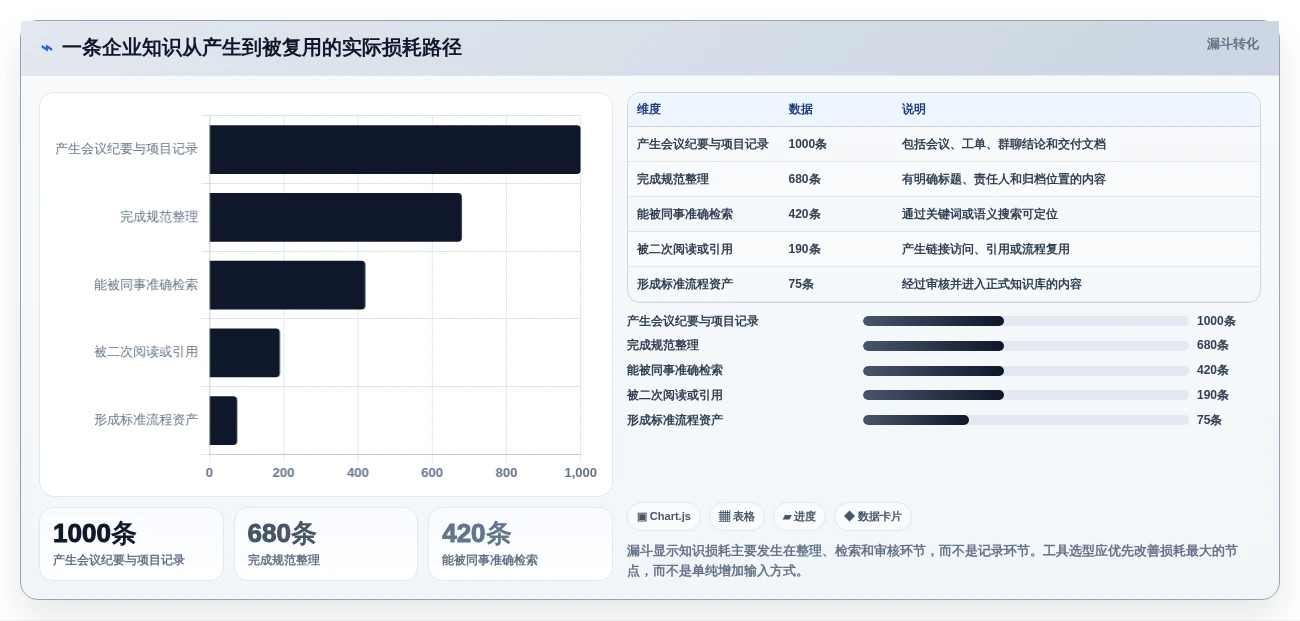The width and height of the screenshot is (1300, 621).
Task: Click the 数据 column header
Action: [801, 109]
